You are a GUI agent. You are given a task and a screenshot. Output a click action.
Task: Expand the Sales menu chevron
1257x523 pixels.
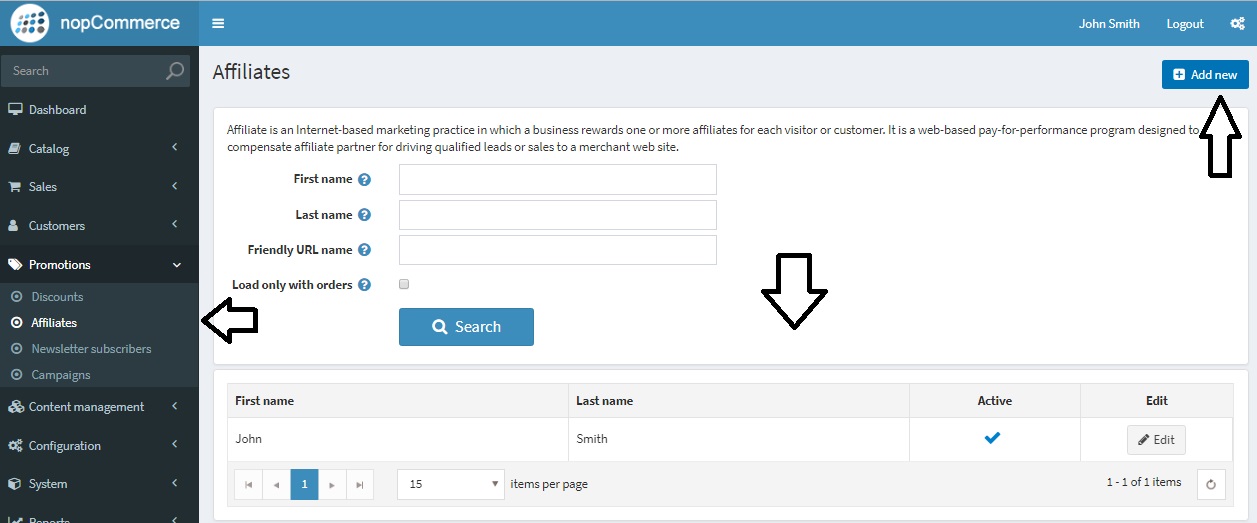175,186
